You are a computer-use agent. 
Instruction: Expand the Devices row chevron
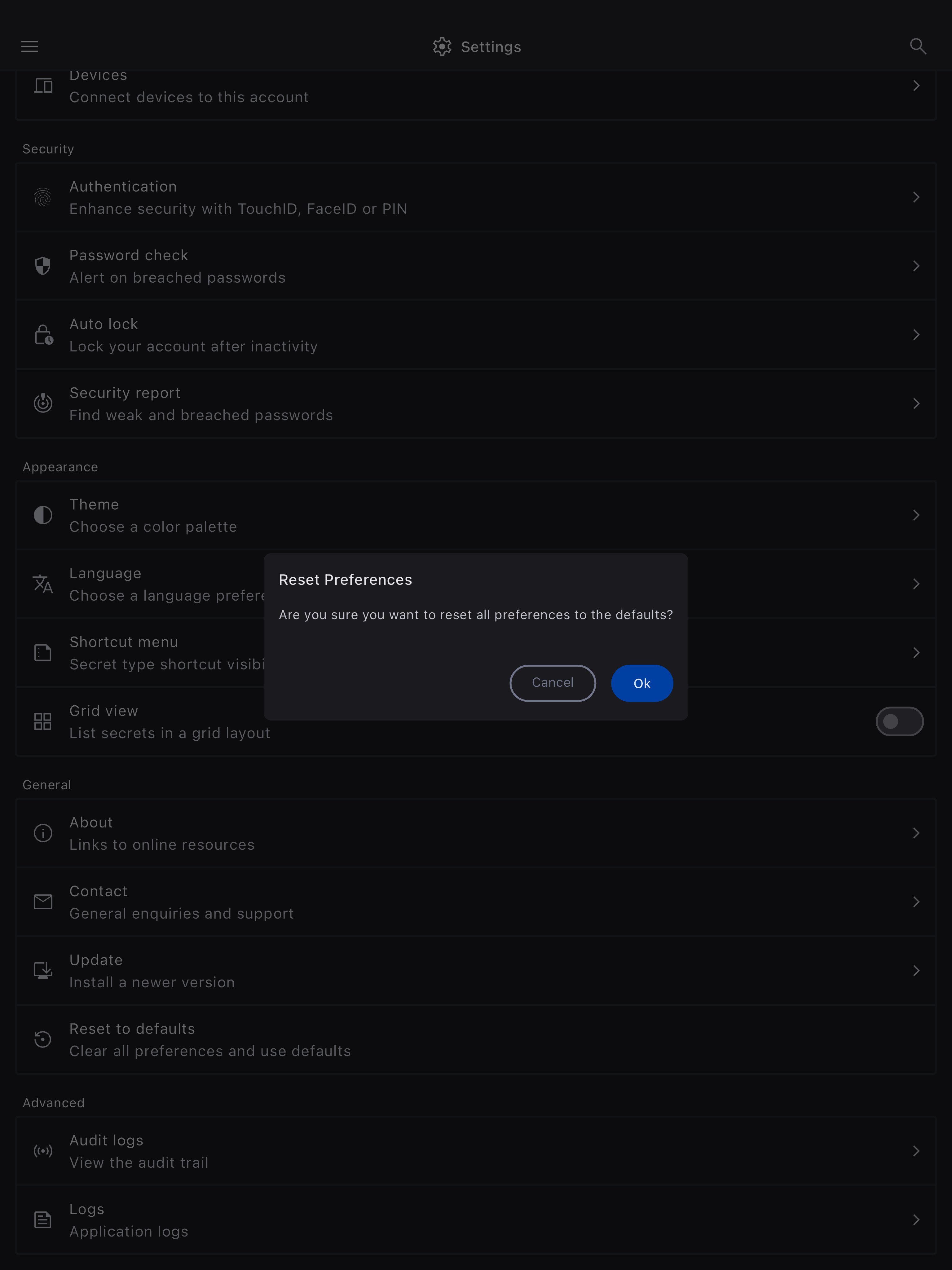click(916, 86)
